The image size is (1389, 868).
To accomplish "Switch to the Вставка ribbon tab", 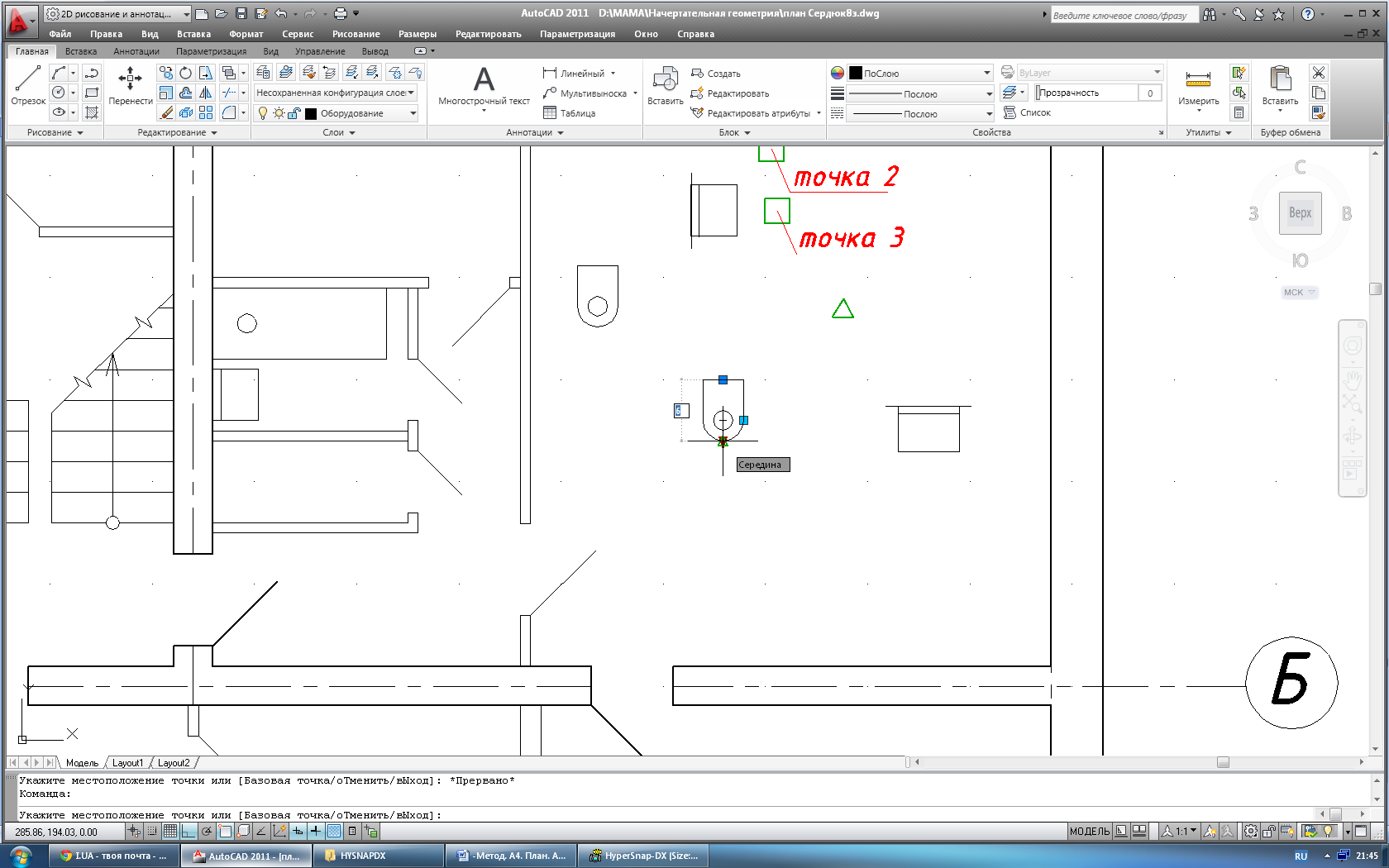I will click(81, 51).
